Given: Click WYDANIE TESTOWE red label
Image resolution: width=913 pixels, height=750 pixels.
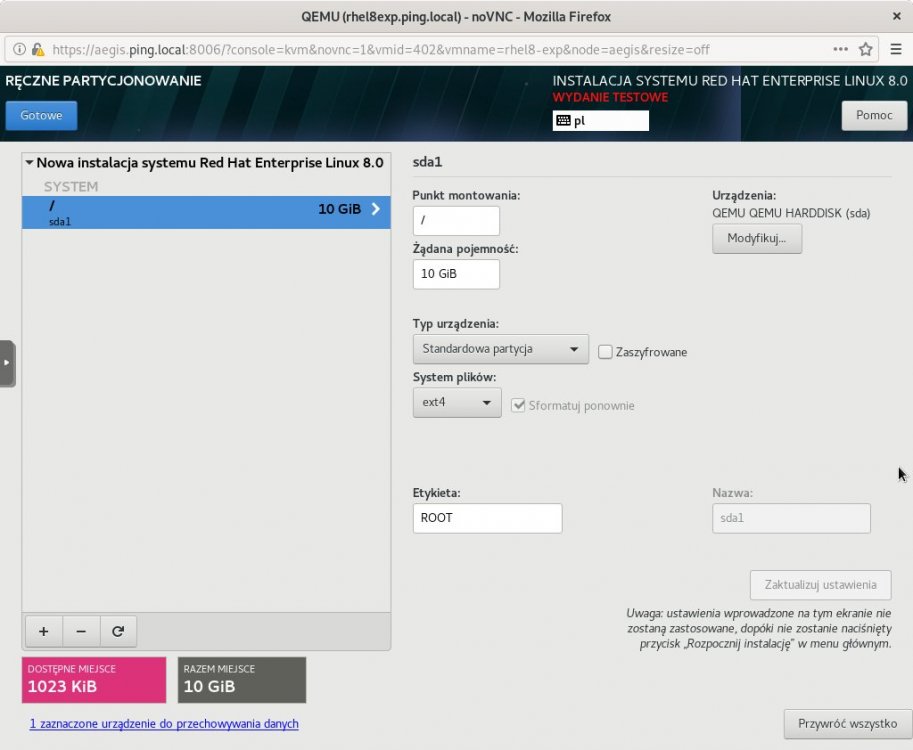Looking at the screenshot, I should (x=610, y=97).
